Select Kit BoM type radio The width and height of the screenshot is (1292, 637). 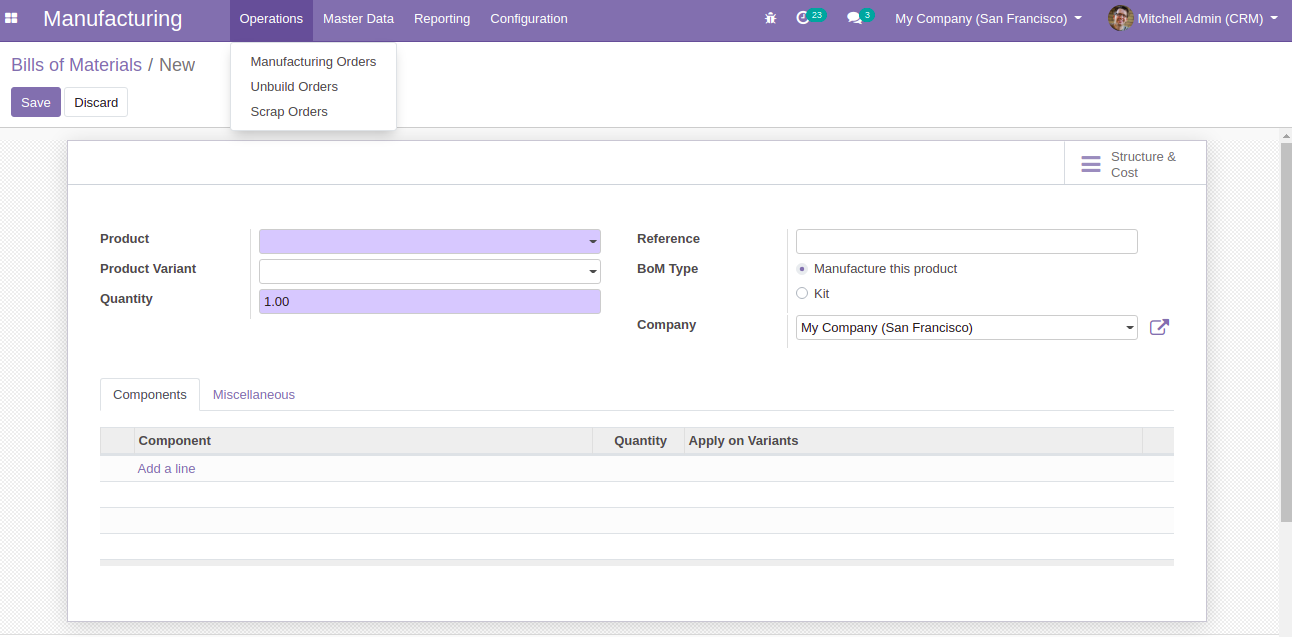tap(802, 294)
